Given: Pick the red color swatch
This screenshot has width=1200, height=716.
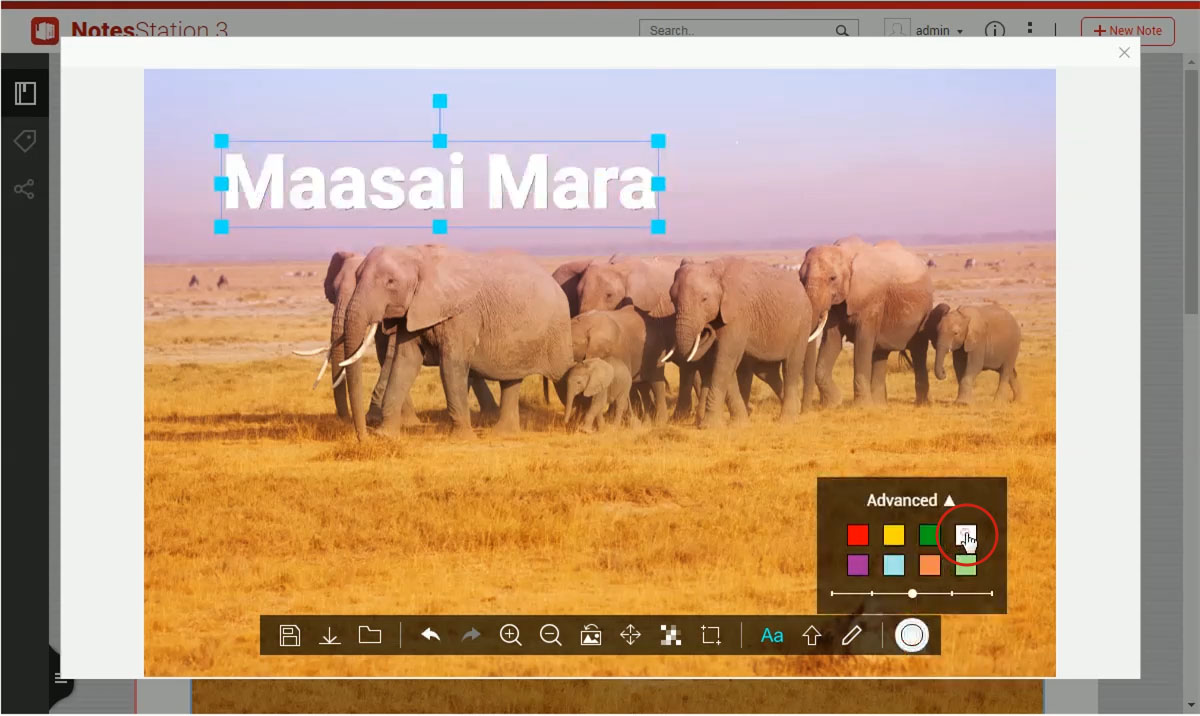Looking at the screenshot, I should click(x=858, y=535).
